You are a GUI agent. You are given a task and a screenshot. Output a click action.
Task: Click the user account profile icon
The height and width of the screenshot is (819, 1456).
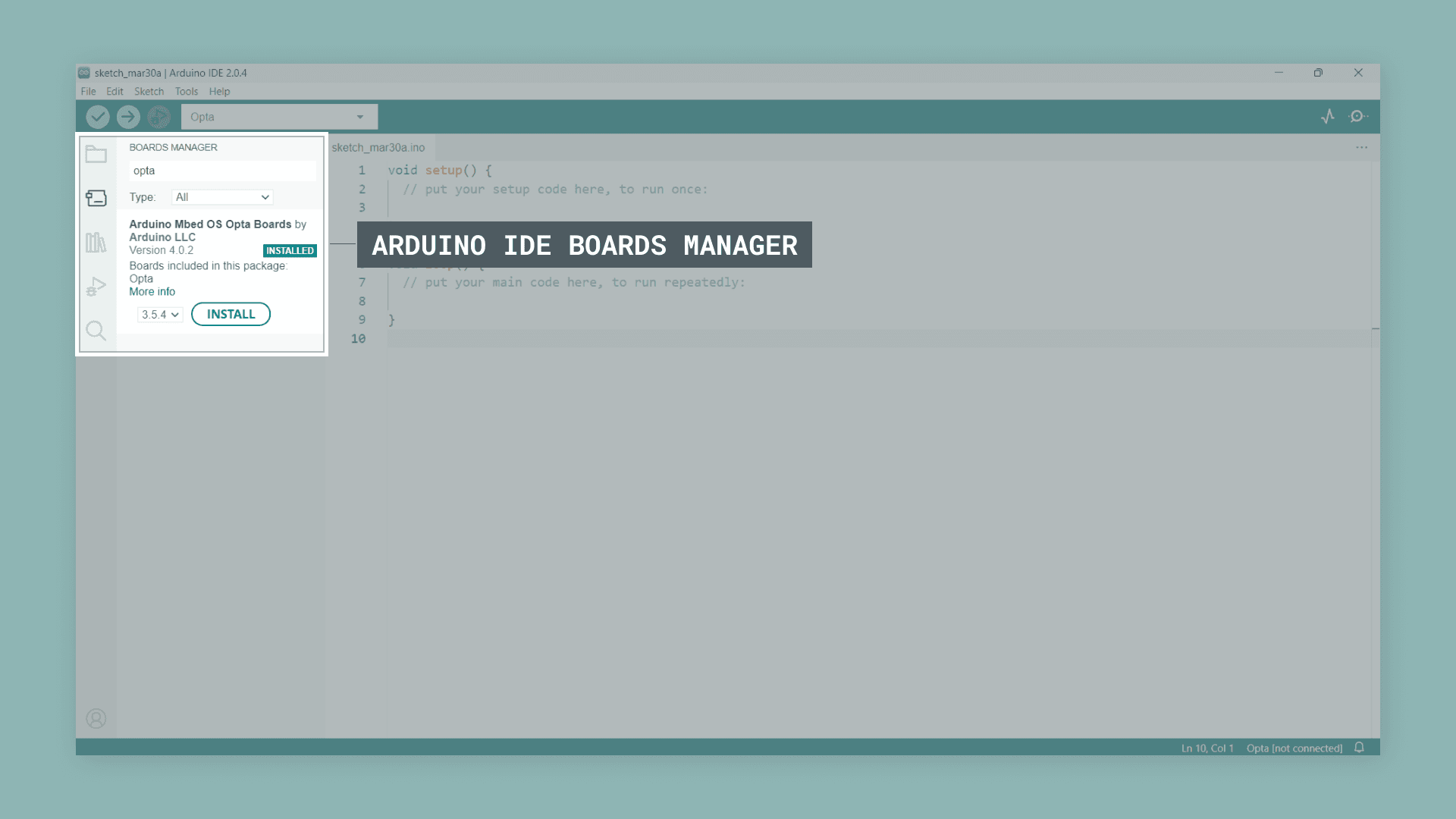(96, 718)
